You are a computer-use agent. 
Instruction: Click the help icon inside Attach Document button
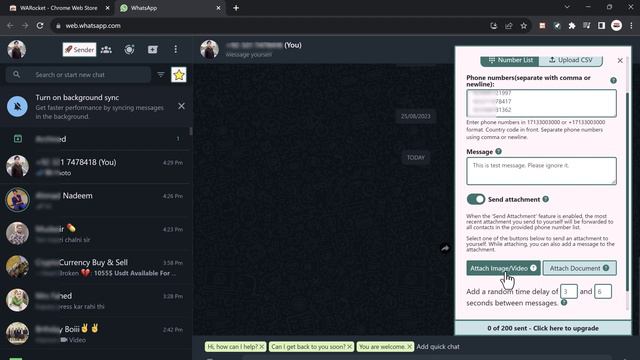pyautogui.click(x=606, y=268)
